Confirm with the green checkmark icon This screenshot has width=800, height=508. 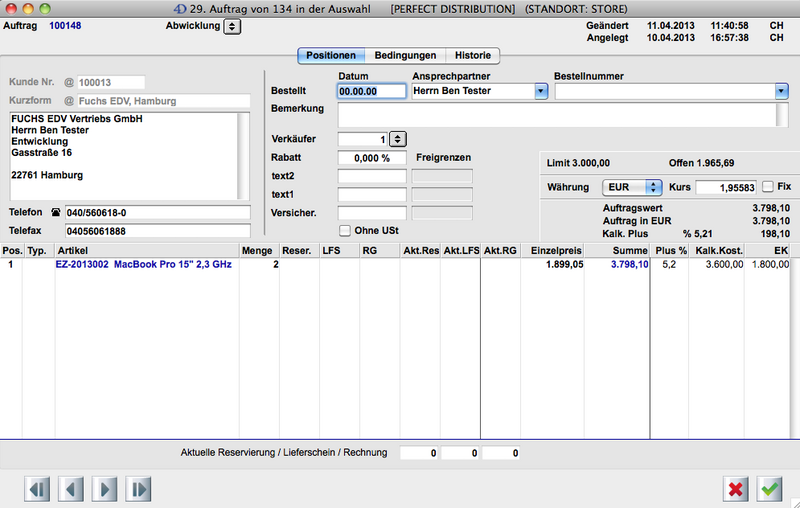[769, 489]
